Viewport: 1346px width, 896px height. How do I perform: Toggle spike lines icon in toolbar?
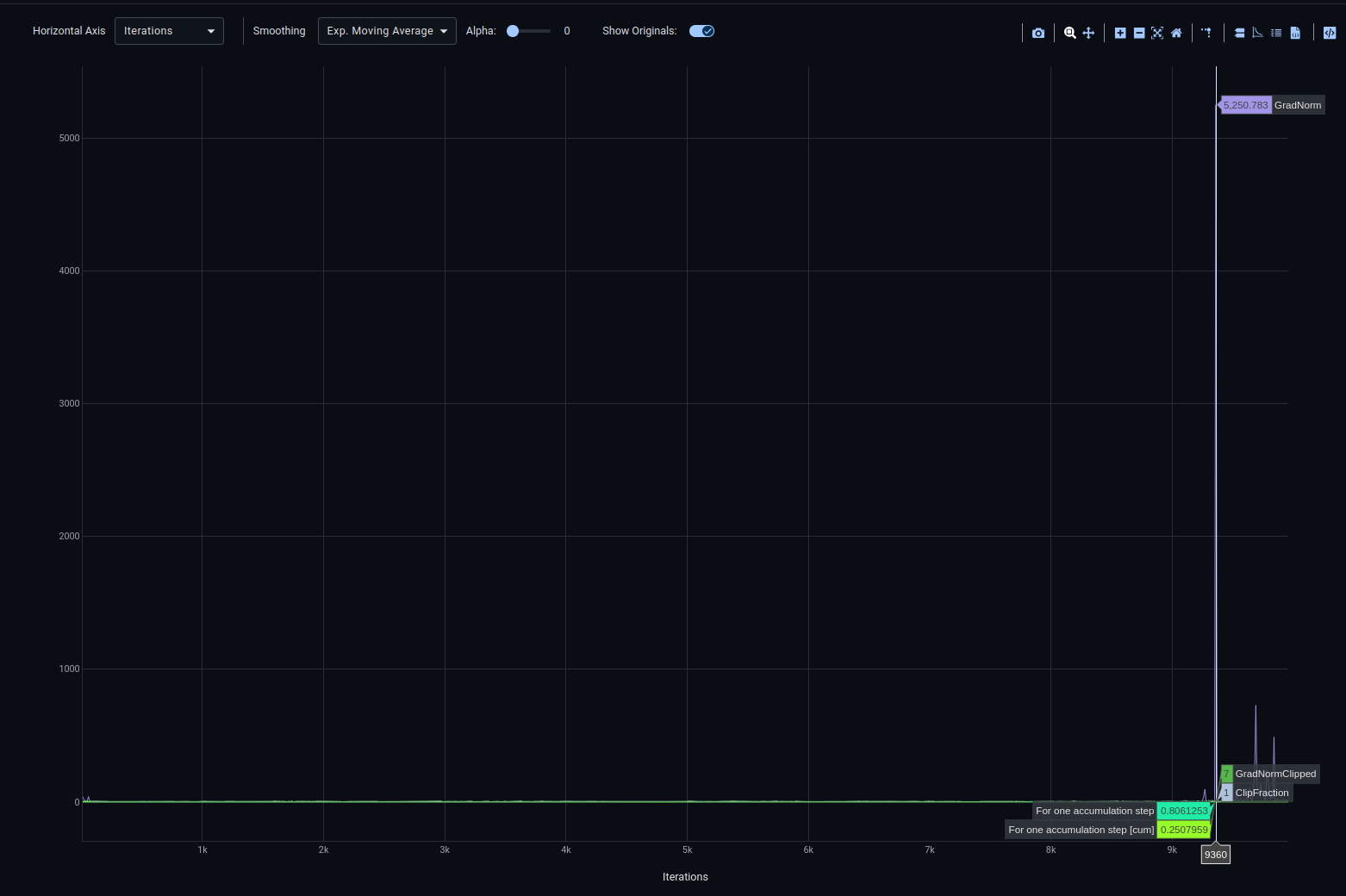1207,33
